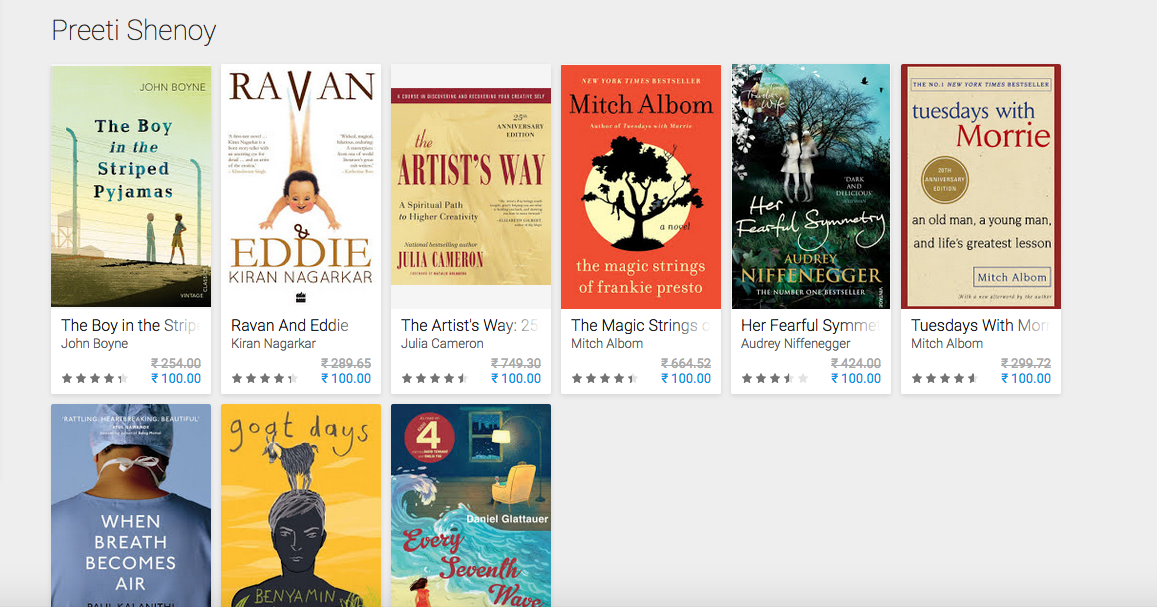Image resolution: width=1157 pixels, height=607 pixels.
Task: Click ₹100.00 price for The Boy in the Striped Pyjamas
Action: (176, 378)
